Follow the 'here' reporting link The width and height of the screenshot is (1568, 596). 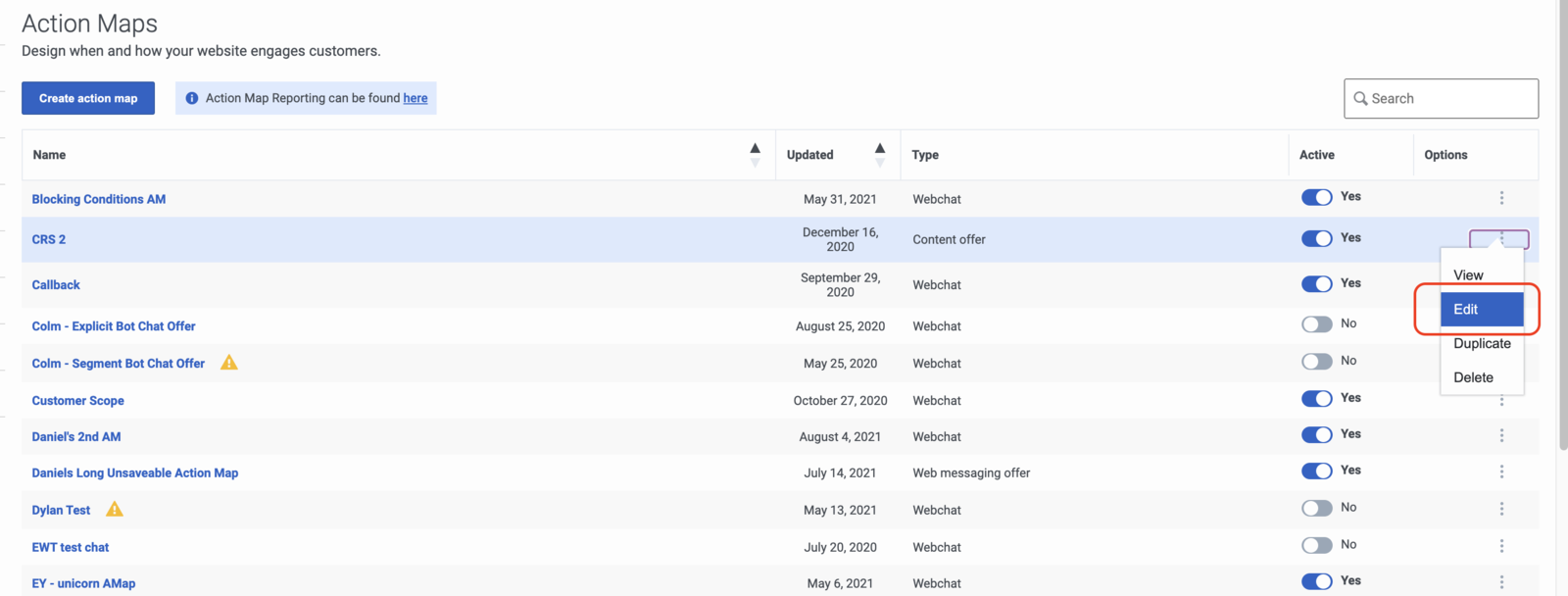[x=416, y=98]
